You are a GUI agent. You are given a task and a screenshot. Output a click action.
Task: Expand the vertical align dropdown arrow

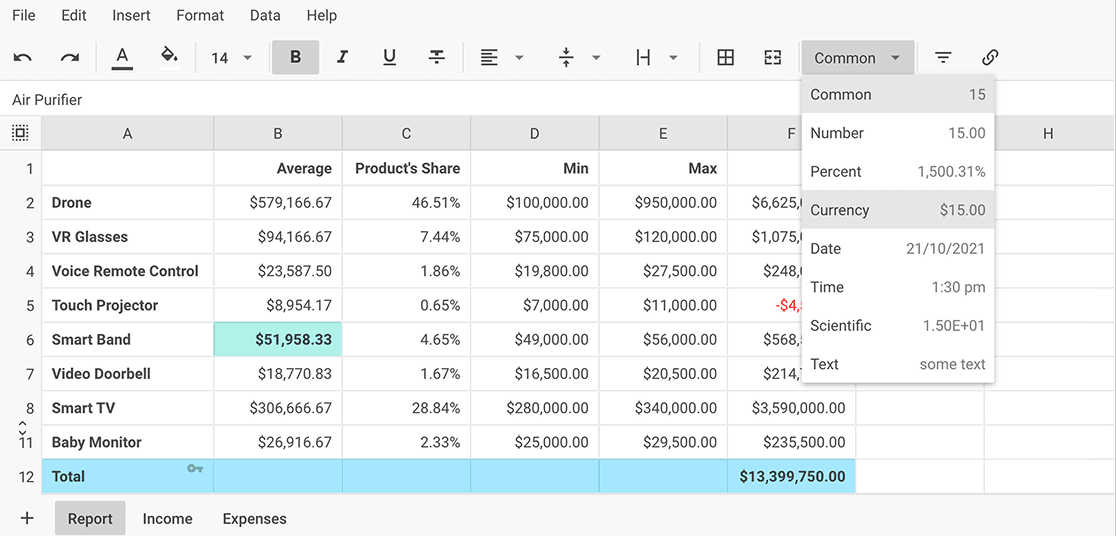[596, 58]
